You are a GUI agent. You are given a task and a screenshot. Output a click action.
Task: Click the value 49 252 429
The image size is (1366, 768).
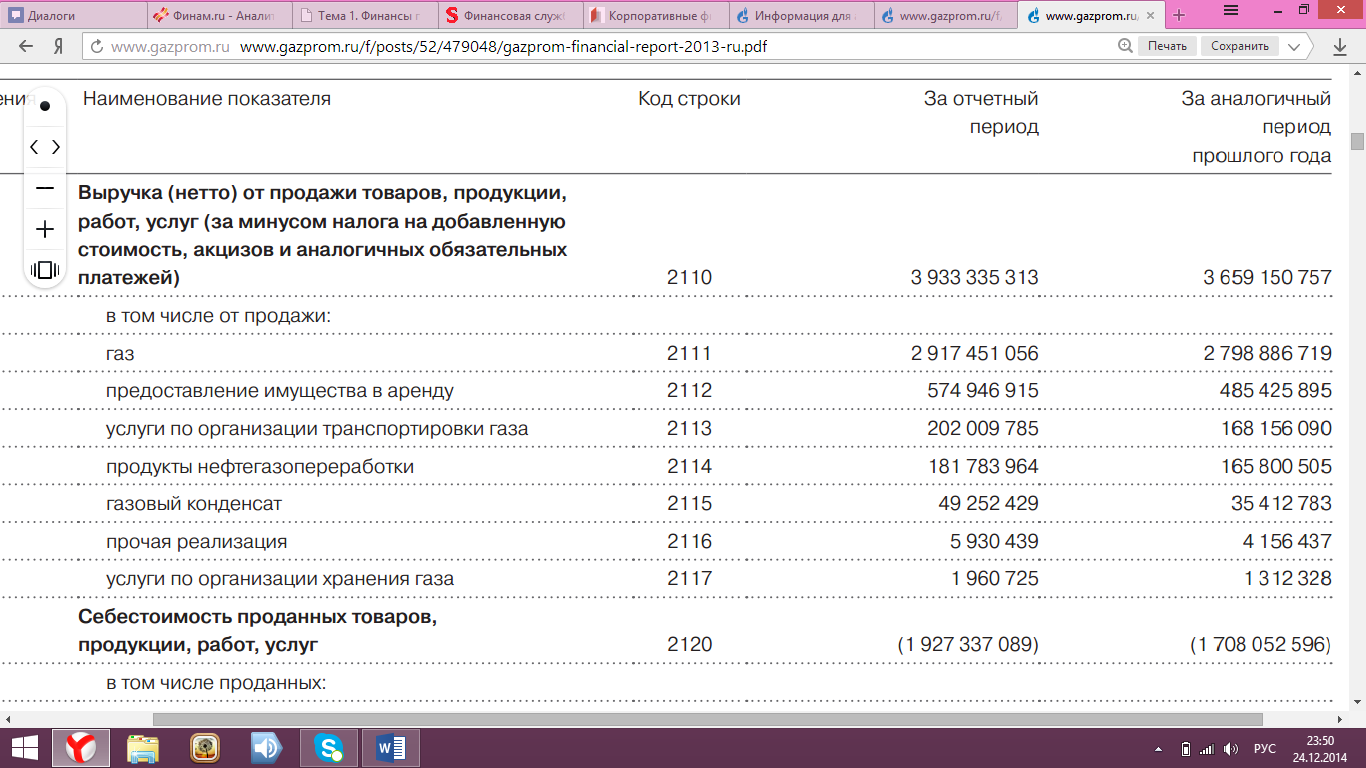point(988,504)
